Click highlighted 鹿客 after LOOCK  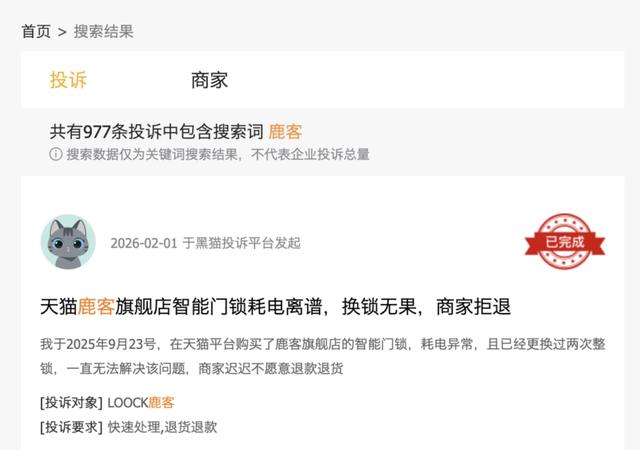pyautogui.click(x=161, y=403)
